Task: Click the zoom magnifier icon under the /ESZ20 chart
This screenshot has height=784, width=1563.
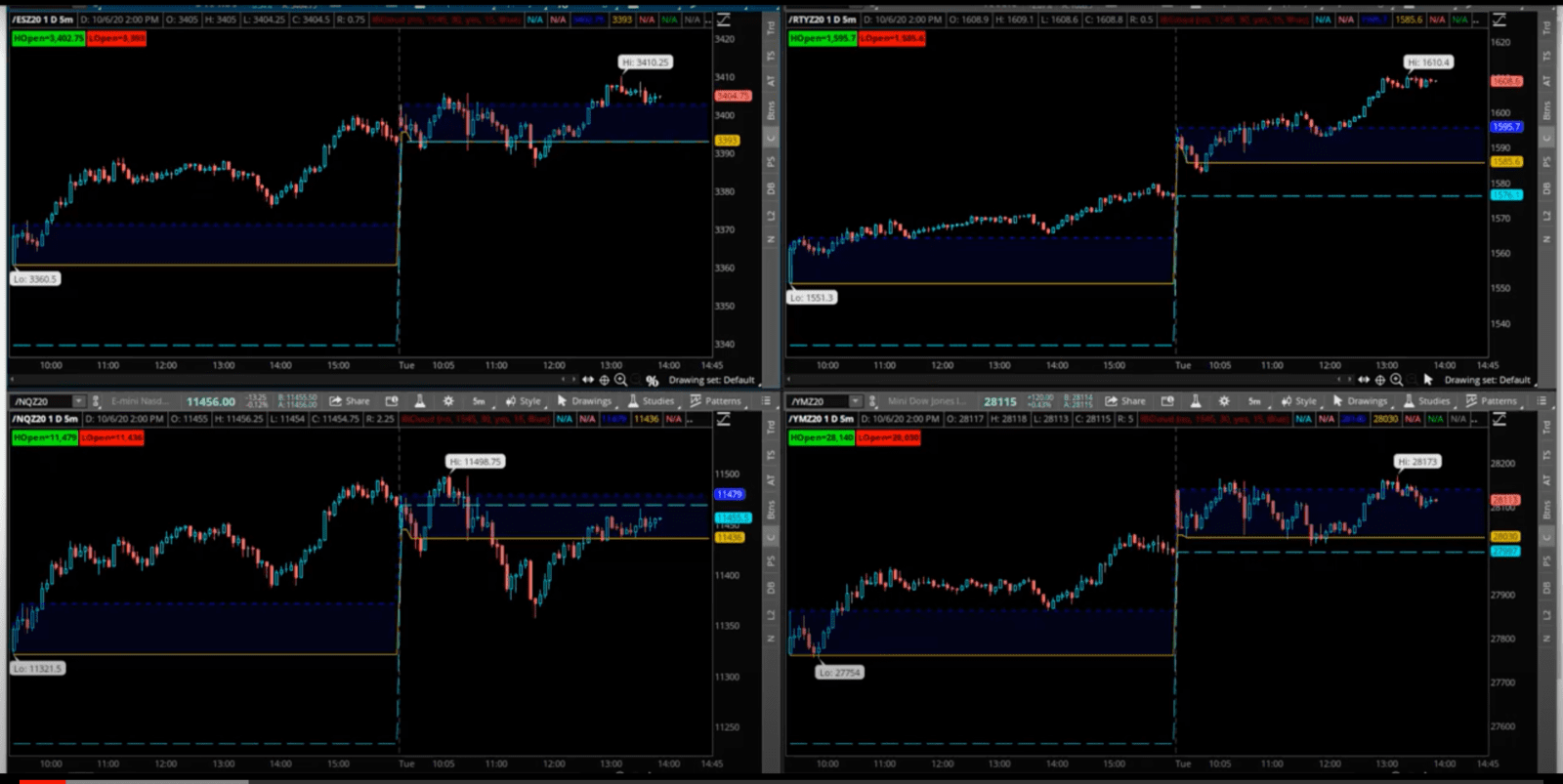Action: 620,380
